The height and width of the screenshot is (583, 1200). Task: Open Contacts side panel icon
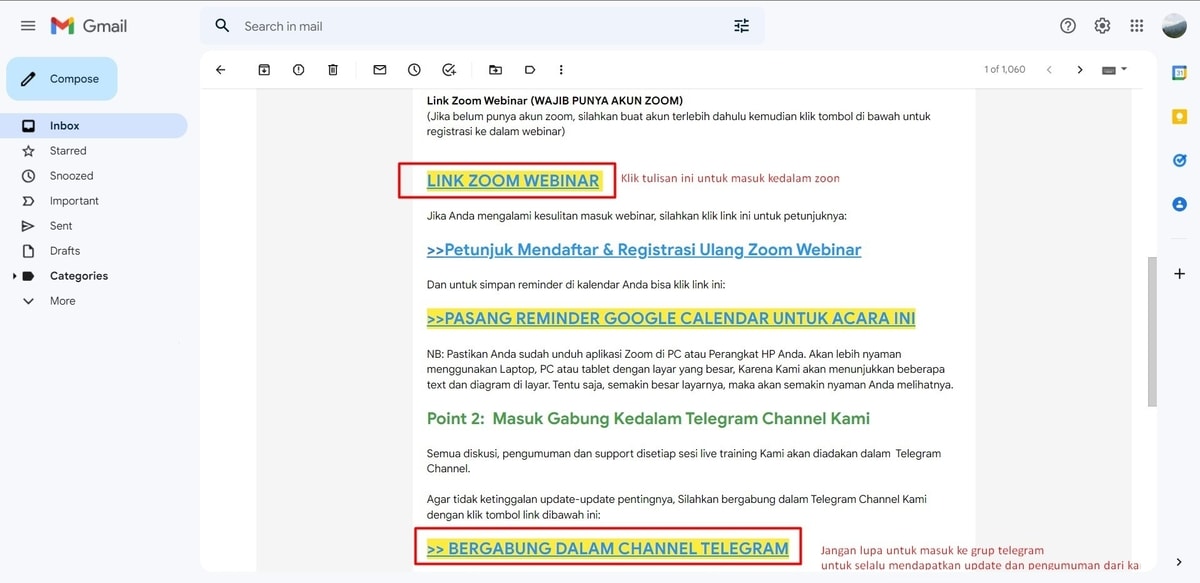[x=1179, y=204]
